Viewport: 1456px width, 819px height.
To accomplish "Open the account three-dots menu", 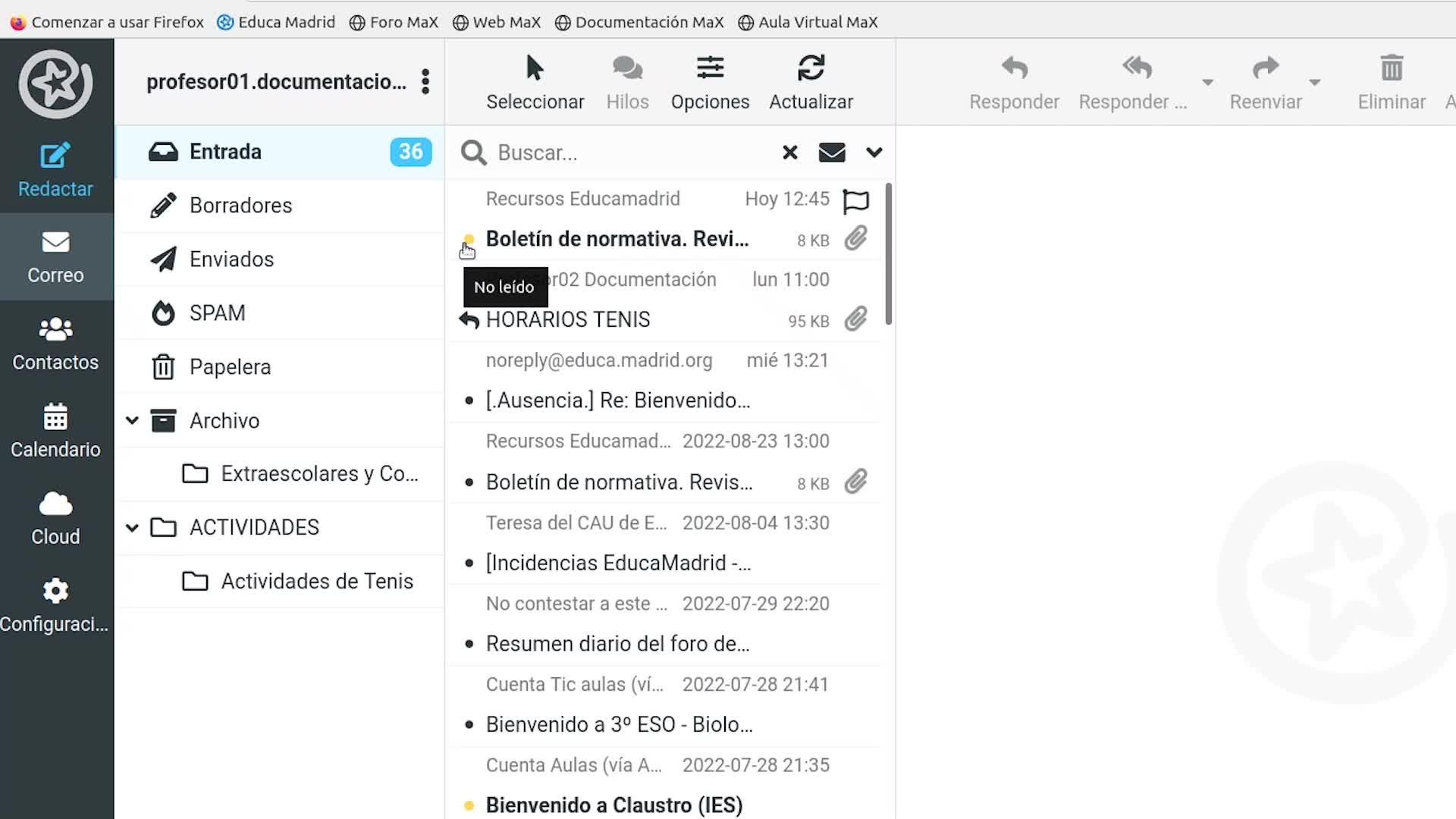I will [425, 82].
